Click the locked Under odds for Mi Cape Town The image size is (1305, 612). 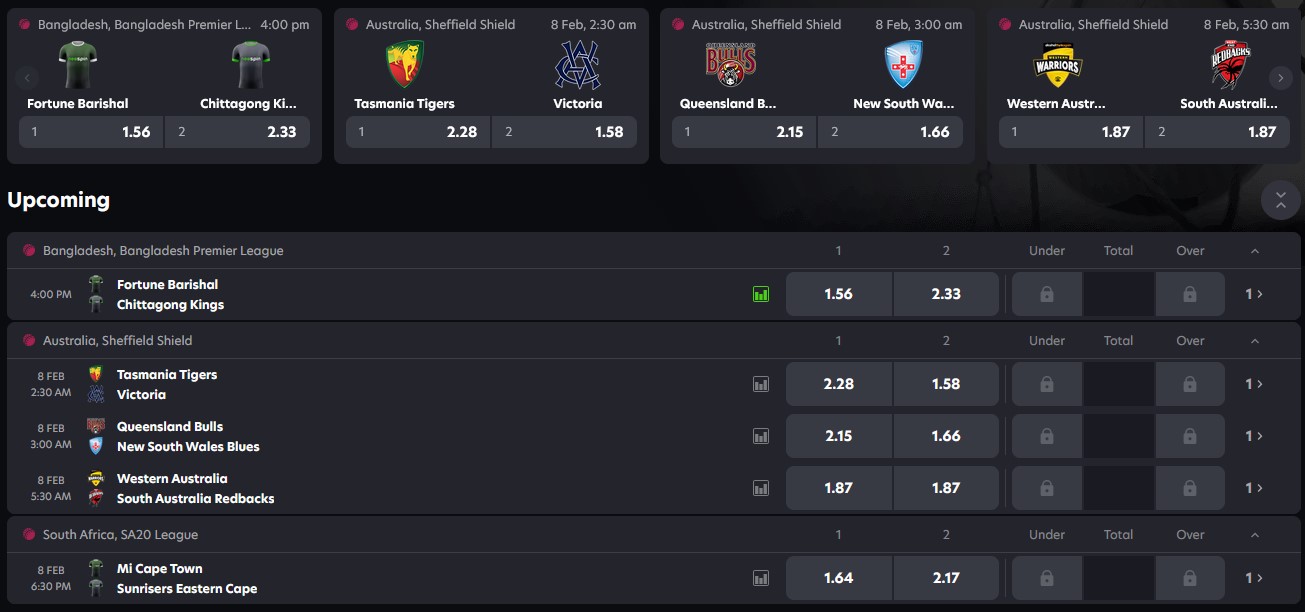(1046, 577)
